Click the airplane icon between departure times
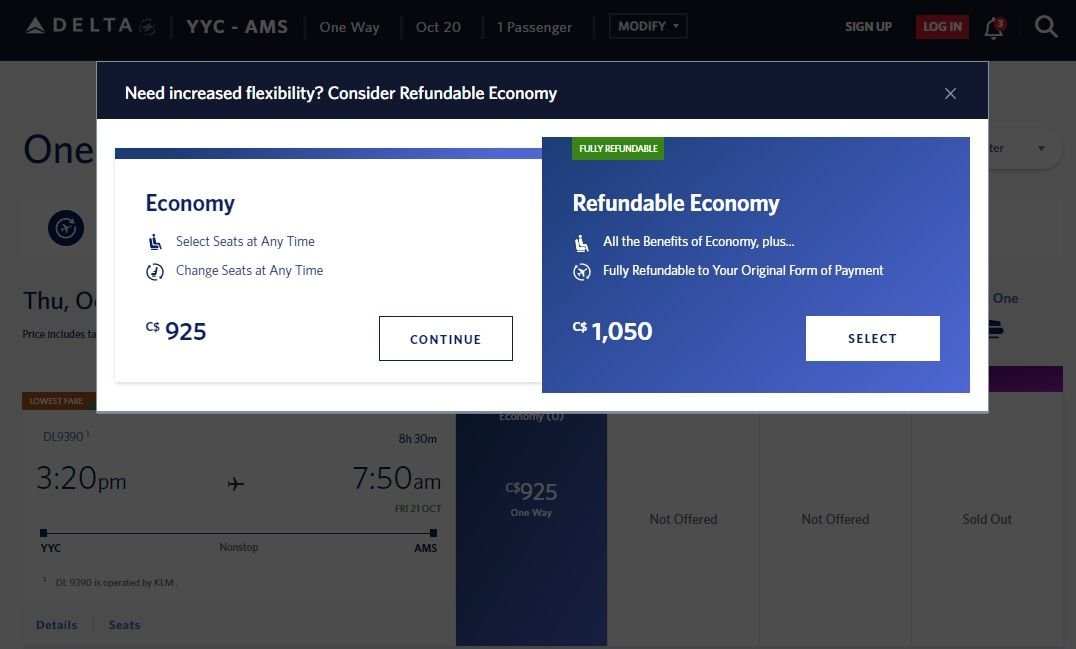 click(x=235, y=484)
